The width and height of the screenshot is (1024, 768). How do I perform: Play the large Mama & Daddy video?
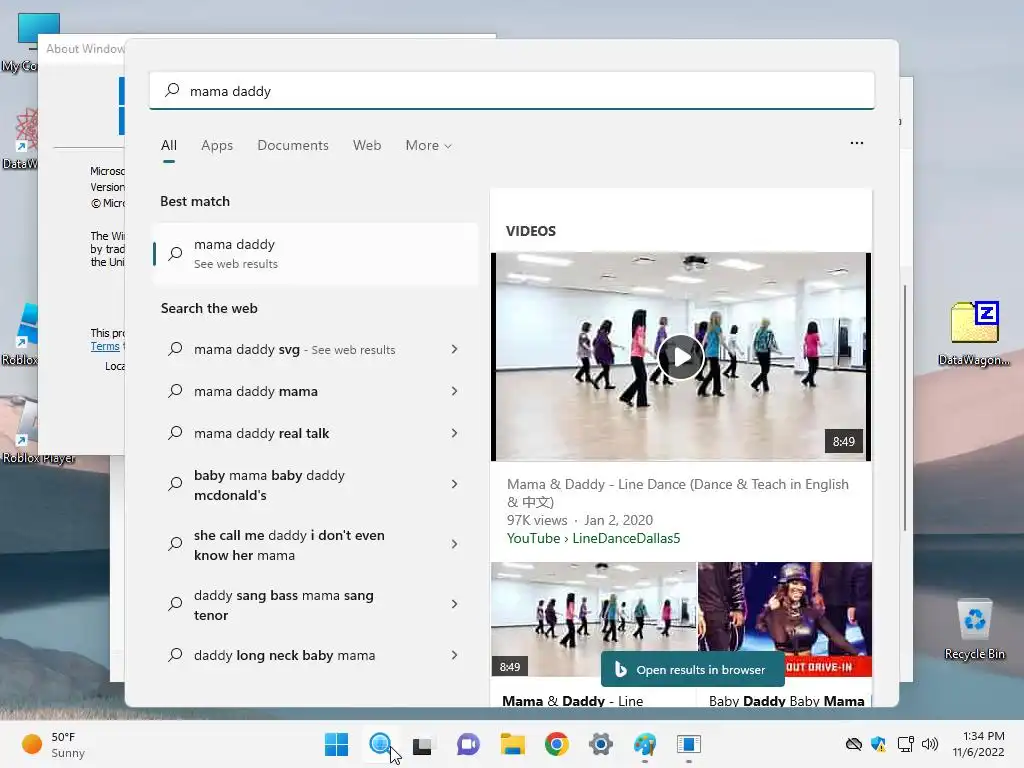(680, 357)
